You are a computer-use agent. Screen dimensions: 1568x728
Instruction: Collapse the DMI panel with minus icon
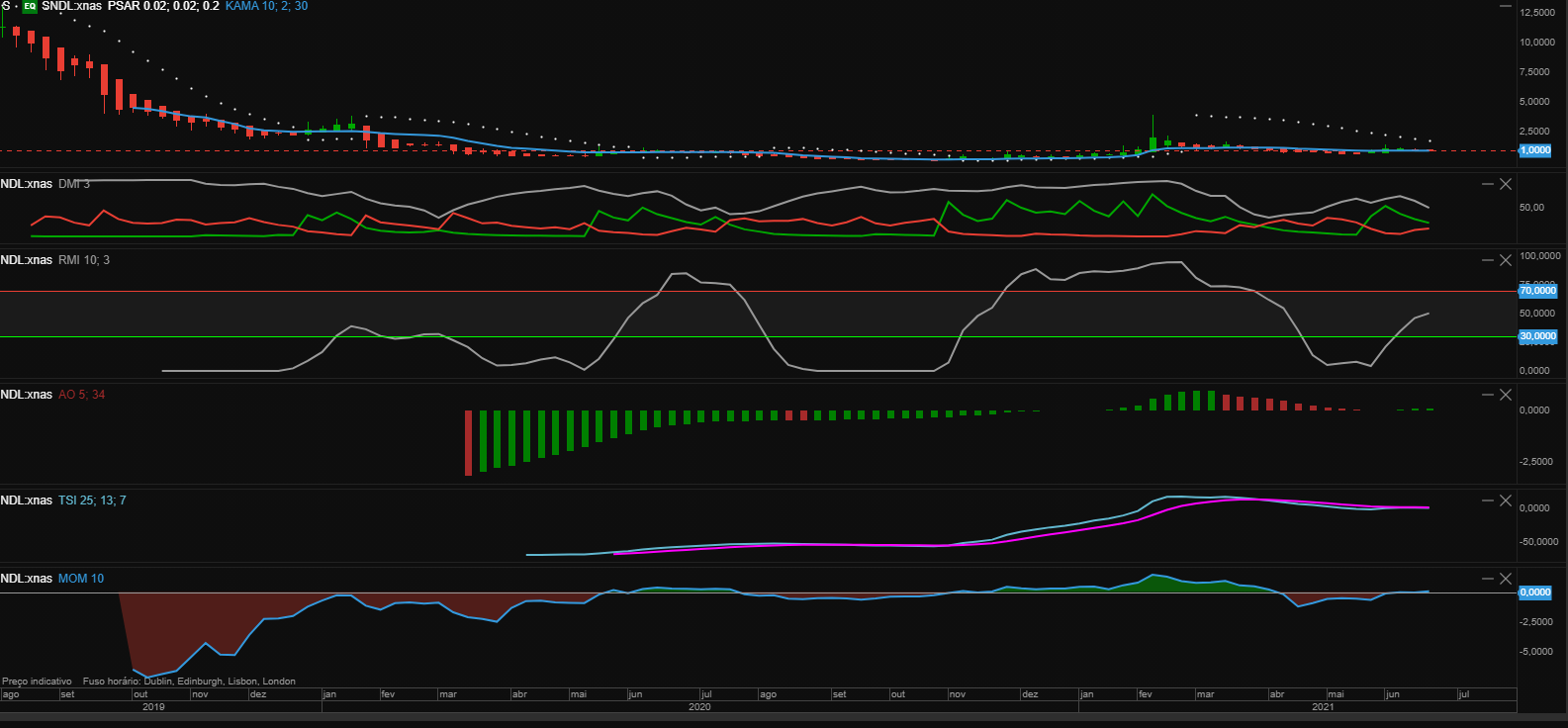click(1487, 184)
